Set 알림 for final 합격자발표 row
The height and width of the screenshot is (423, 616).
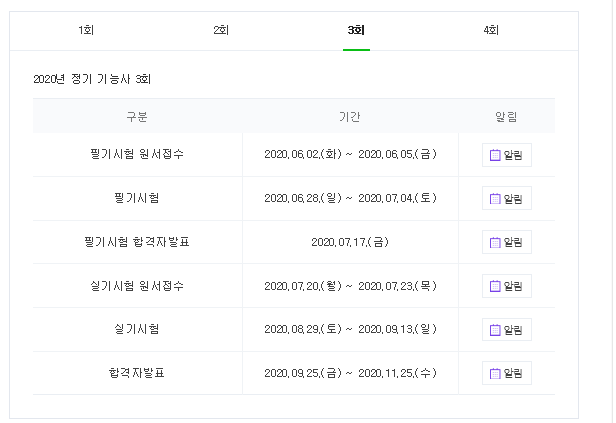point(507,373)
